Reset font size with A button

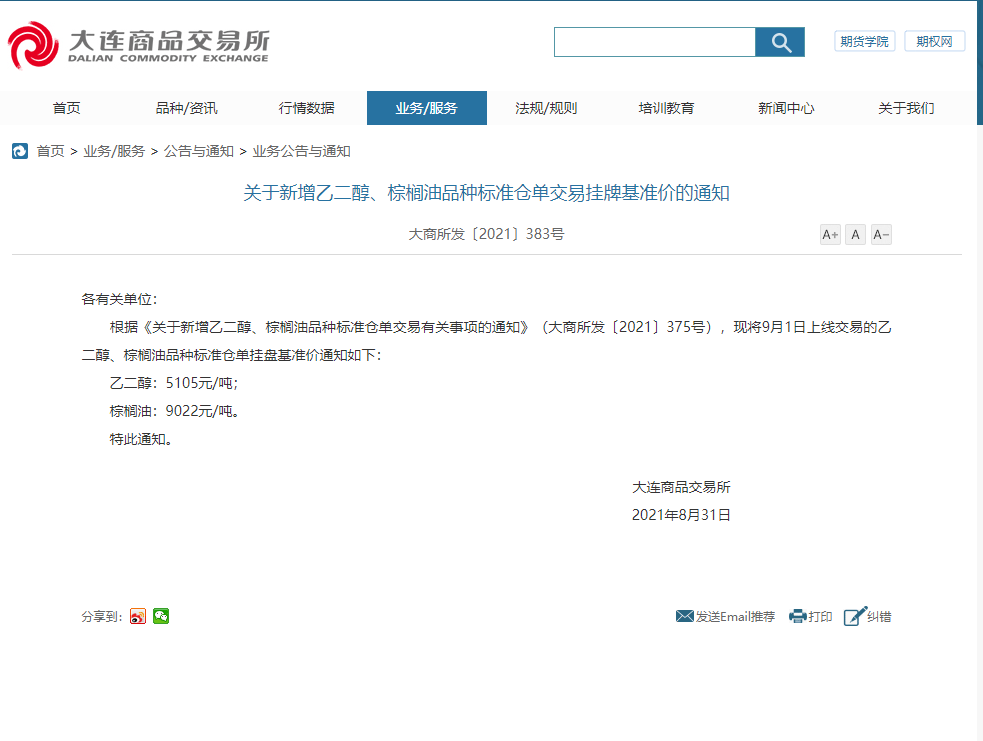[x=855, y=235]
